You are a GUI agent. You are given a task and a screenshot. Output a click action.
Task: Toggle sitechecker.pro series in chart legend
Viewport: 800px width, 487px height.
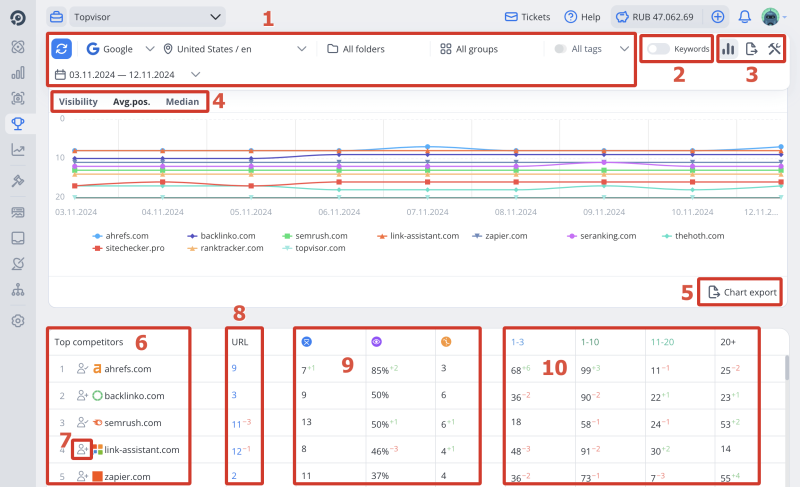pyautogui.click(x=129, y=248)
